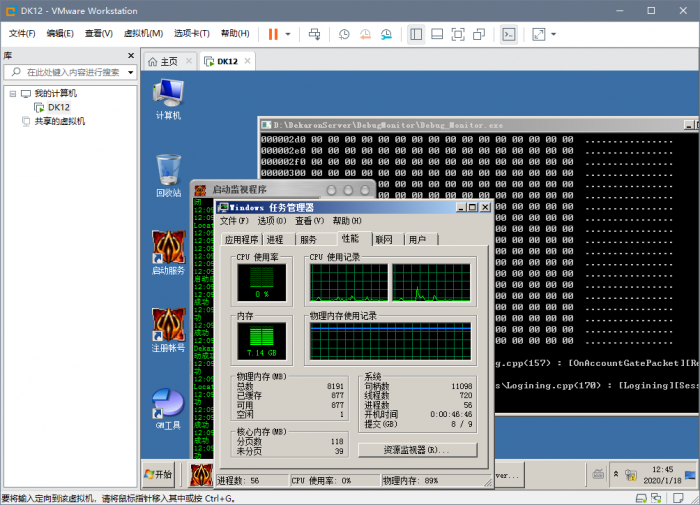Open Task Manager 选项(O) menu

(x=271, y=221)
